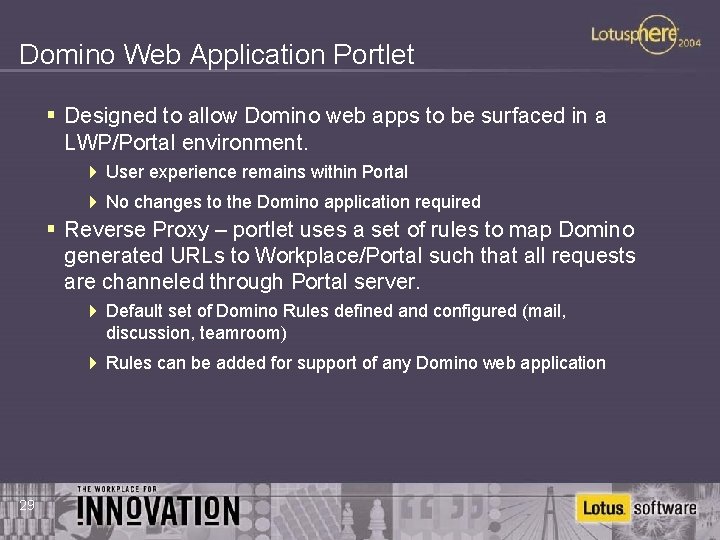Click the INNOVATION logo text

pos(158,511)
